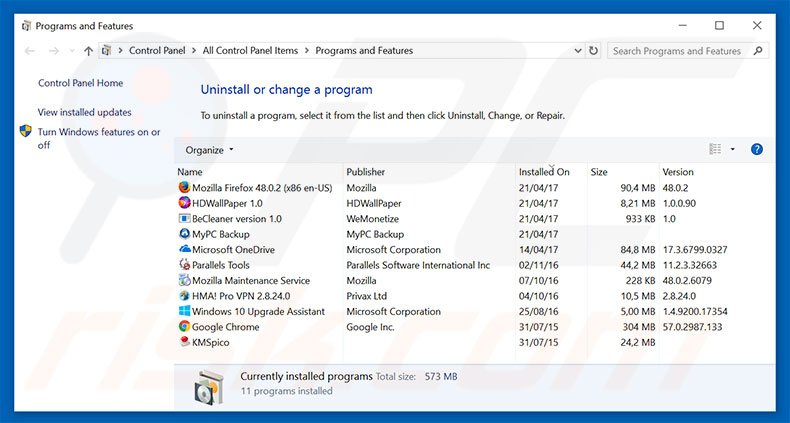Screen dimensions: 790x423
Task: Click the installed programs box icon
Action: coord(209,387)
